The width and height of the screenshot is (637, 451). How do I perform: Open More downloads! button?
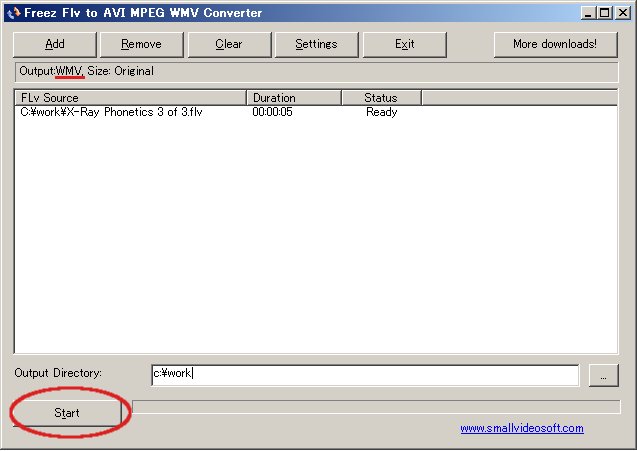click(555, 44)
